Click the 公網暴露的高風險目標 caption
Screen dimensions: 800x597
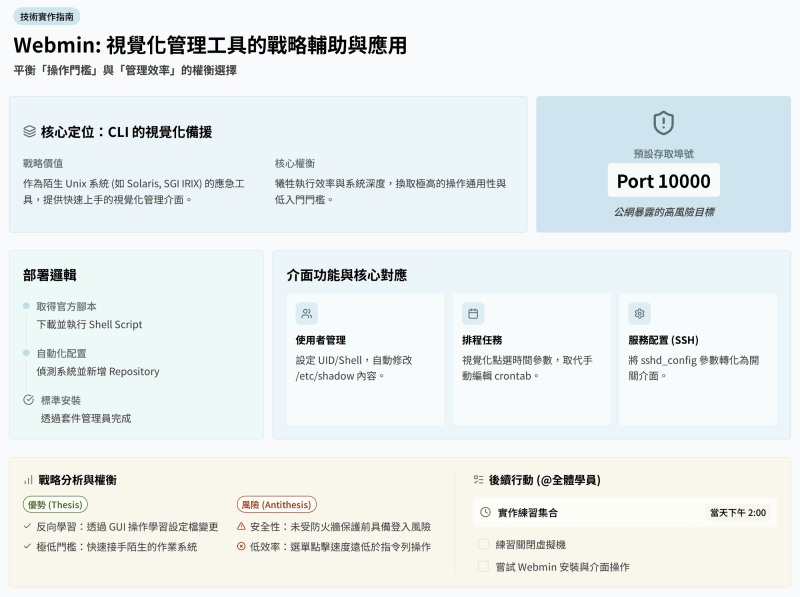click(x=663, y=212)
